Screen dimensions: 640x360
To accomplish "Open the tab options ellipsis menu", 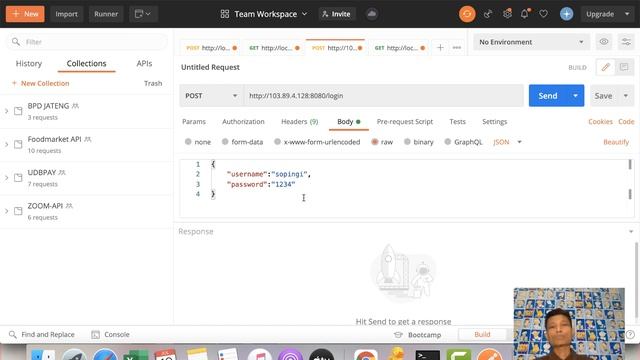I will (x=457, y=48).
